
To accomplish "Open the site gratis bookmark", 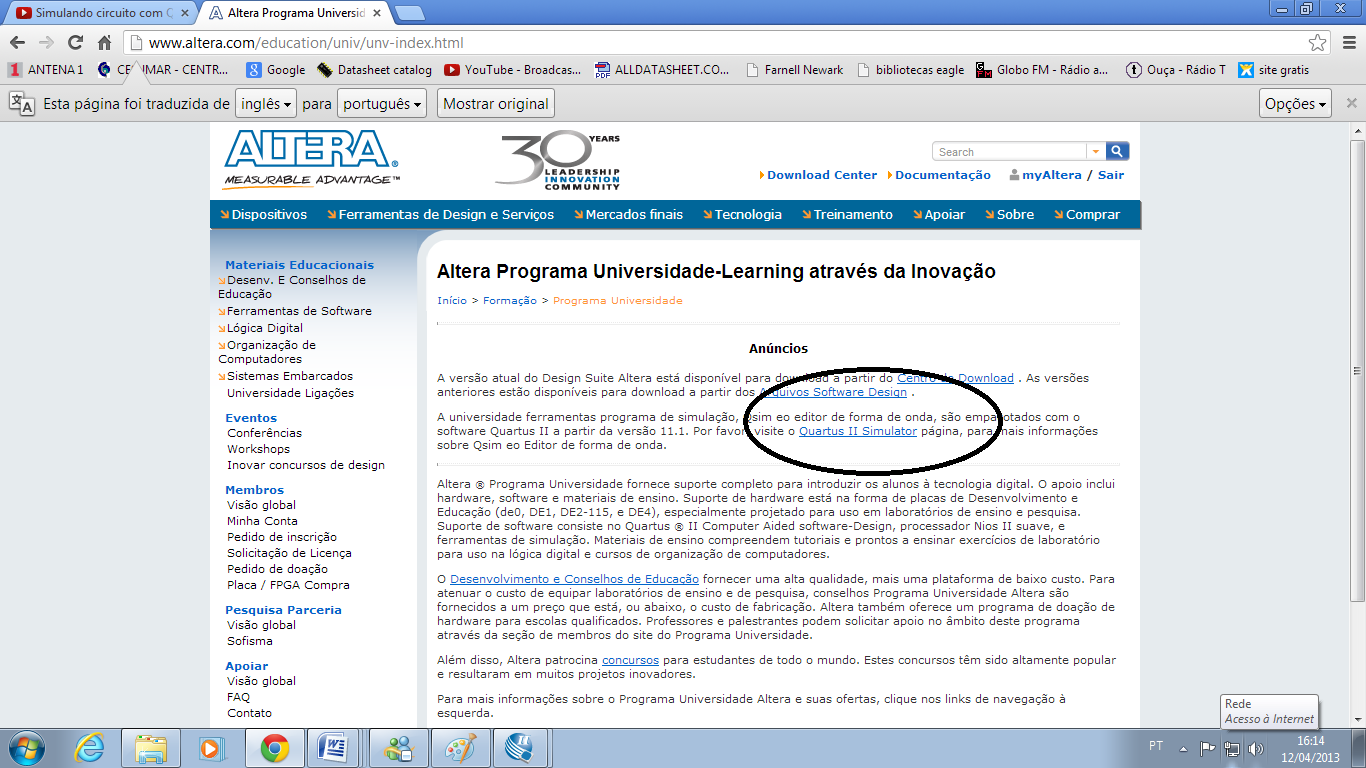I will [1273, 70].
